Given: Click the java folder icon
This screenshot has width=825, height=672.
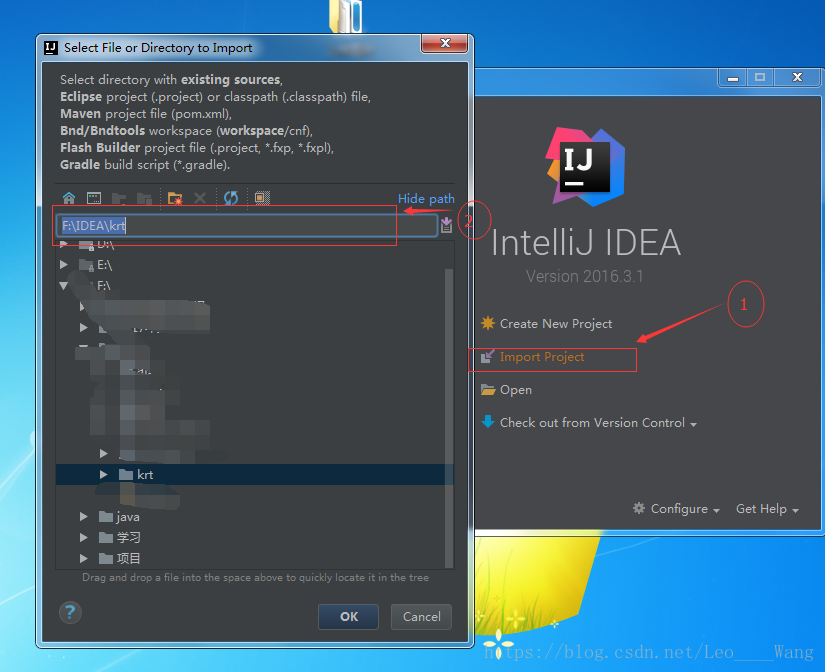Looking at the screenshot, I should tap(106, 517).
